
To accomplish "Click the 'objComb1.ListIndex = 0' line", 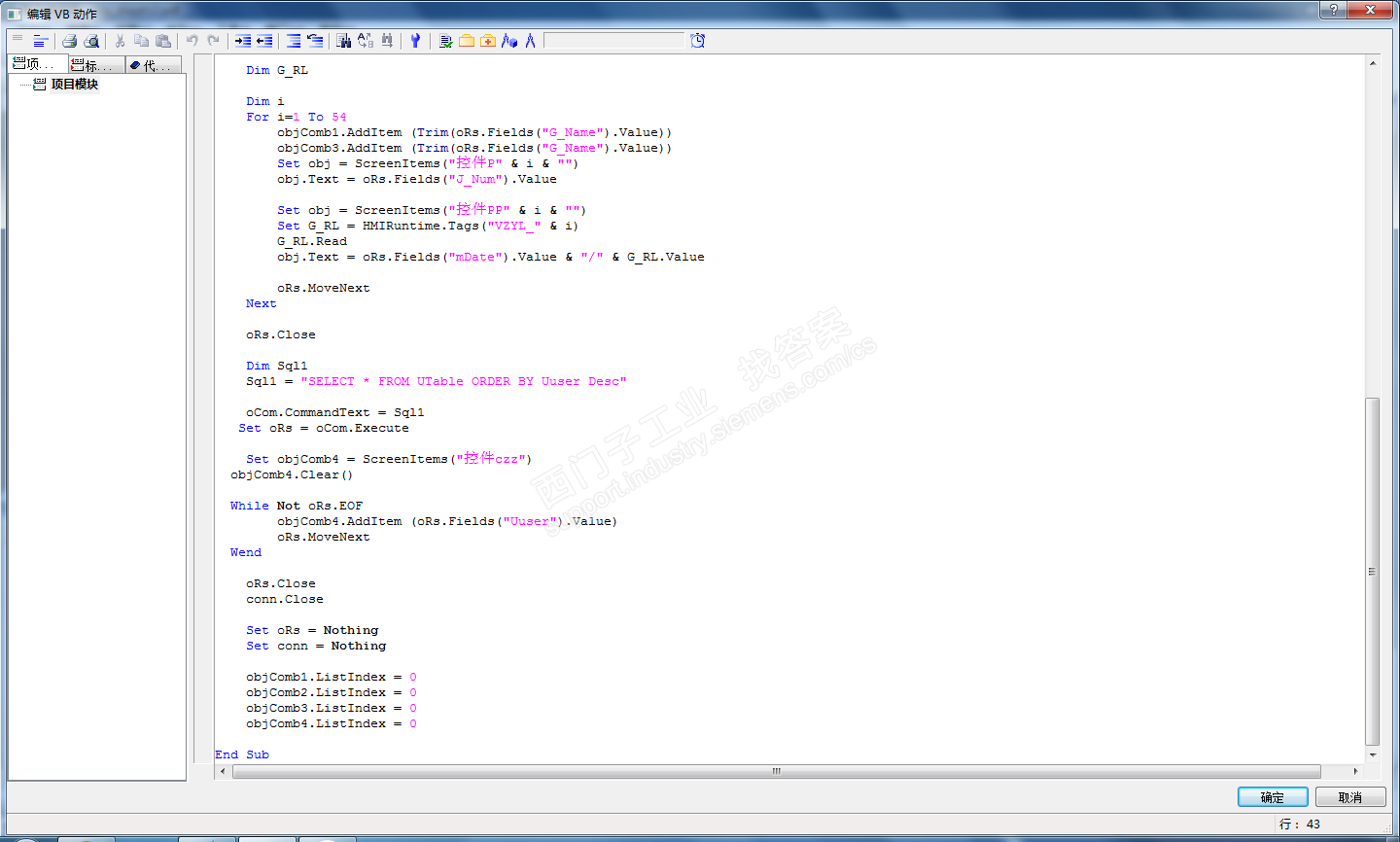I will (x=332, y=677).
